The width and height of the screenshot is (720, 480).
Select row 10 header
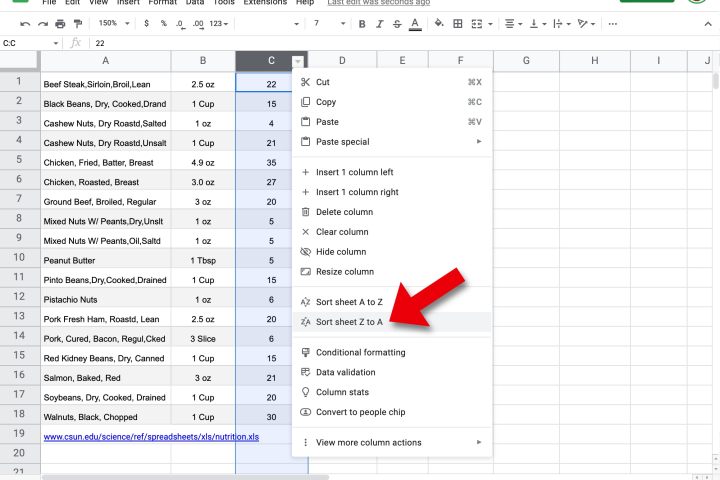pyautogui.click(x=19, y=258)
